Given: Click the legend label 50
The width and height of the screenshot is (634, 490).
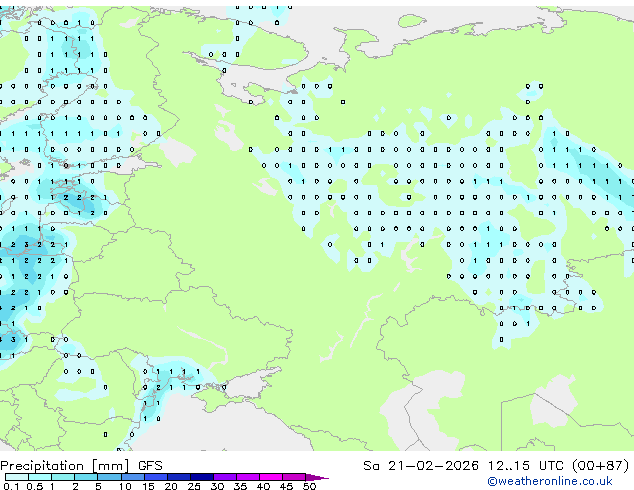Looking at the screenshot, I should [309, 486].
